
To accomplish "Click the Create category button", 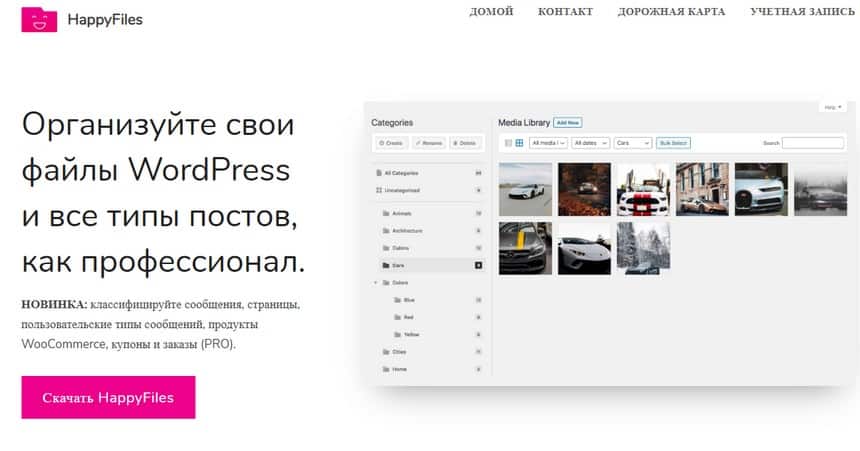I will pyautogui.click(x=392, y=143).
